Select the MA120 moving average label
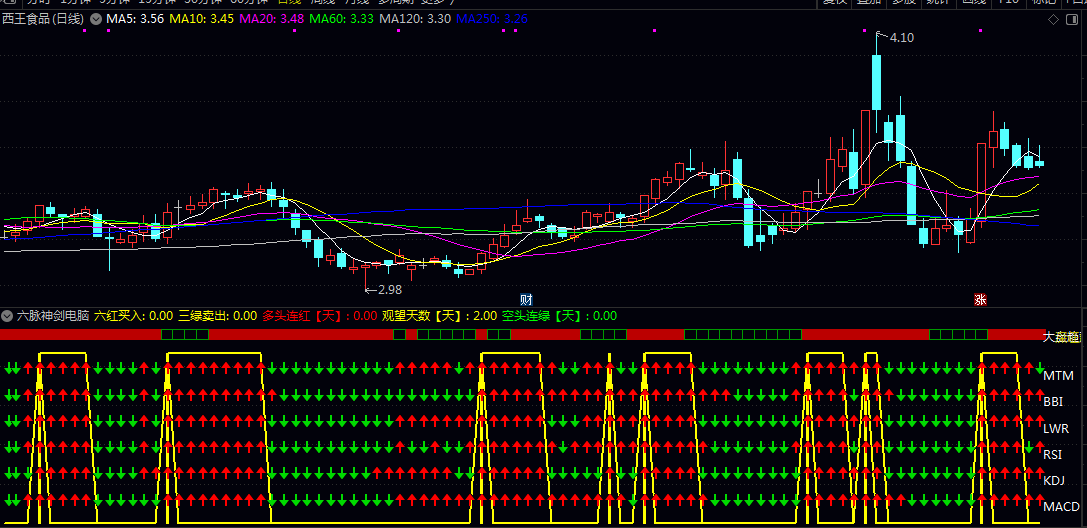1087x528 pixels. click(415, 19)
